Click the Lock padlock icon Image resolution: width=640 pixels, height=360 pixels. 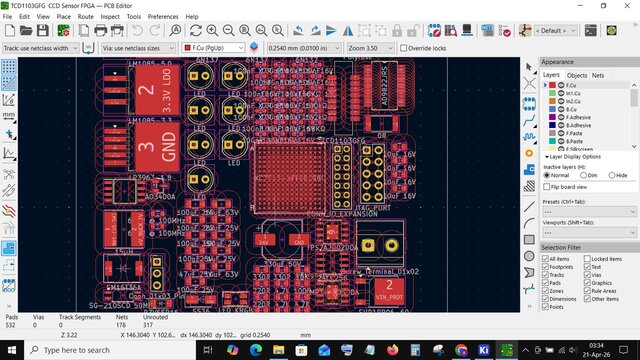point(397,31)
